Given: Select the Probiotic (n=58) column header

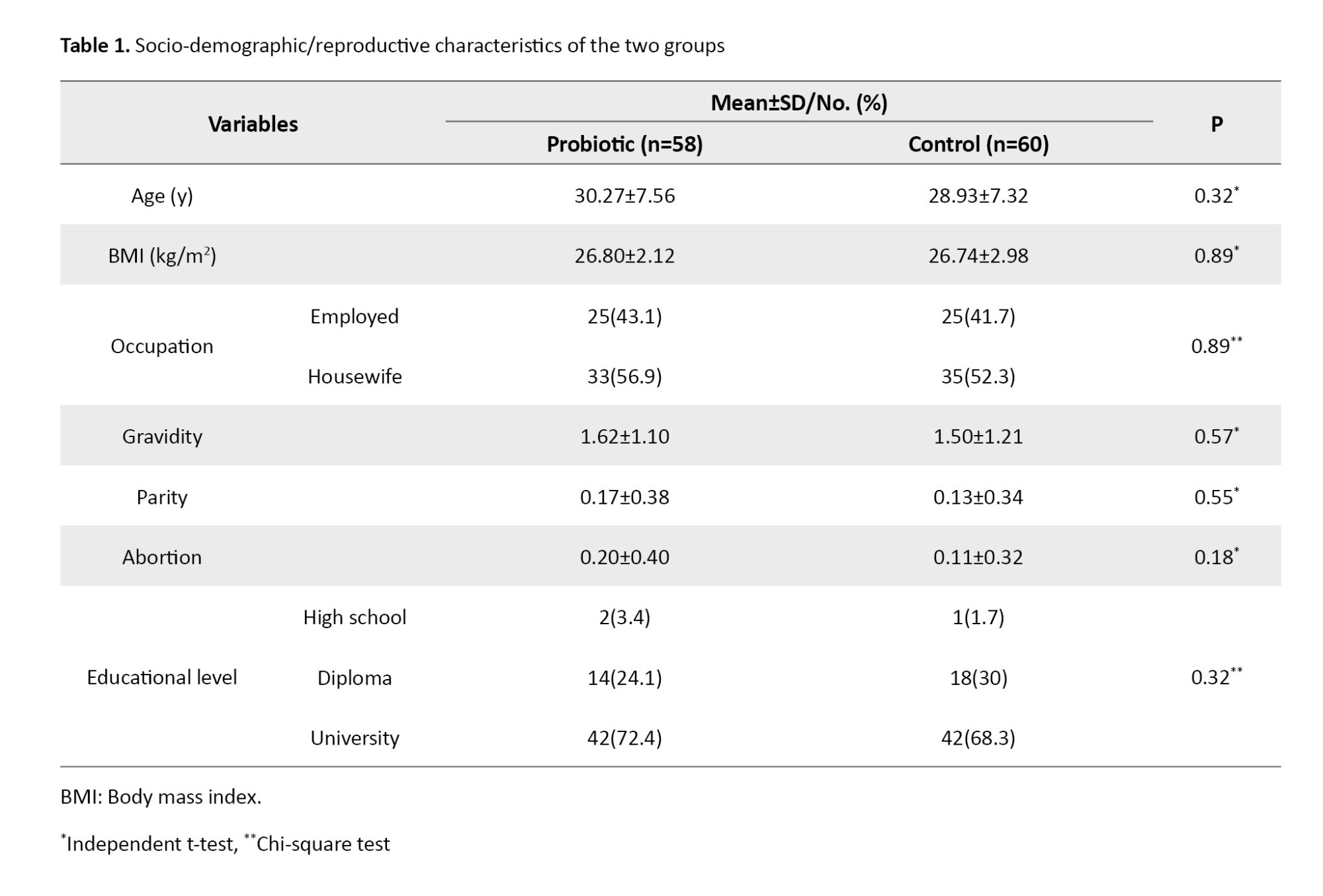Looking at the screenshot, I should point(624,144).
